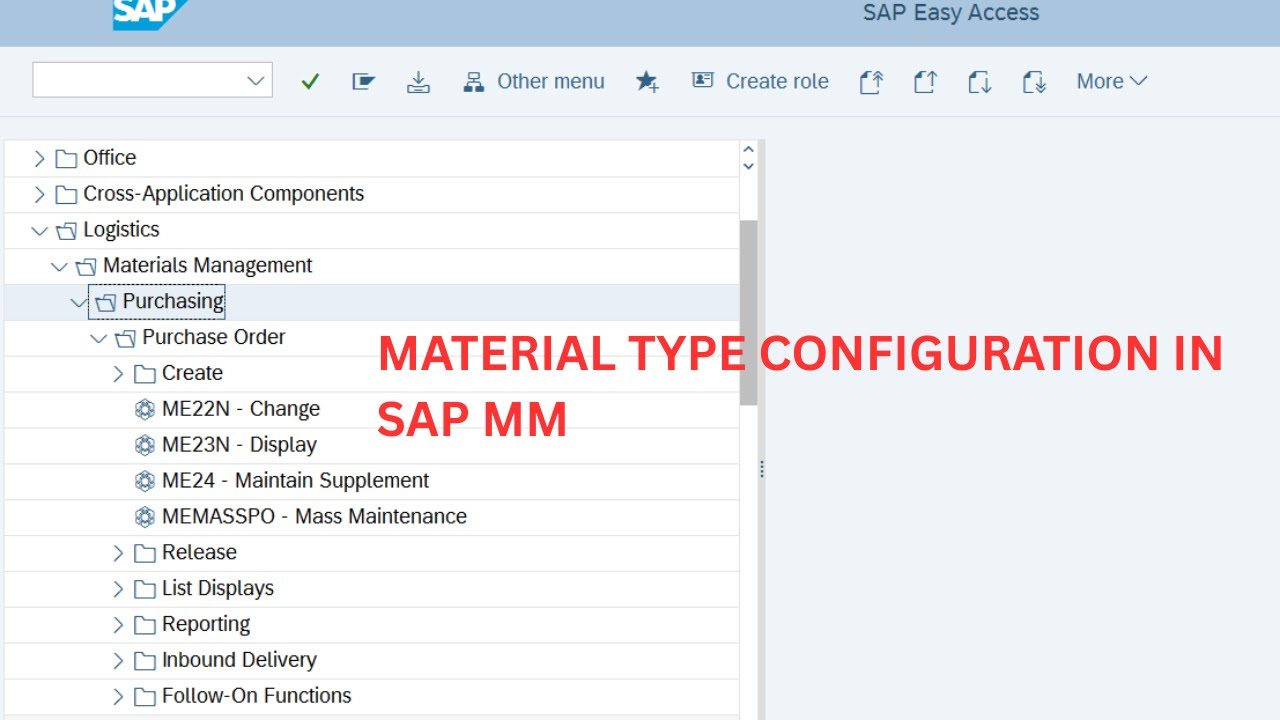This screenshot has height=720, width=1280.
Task: Select the Materials Management tree label
Action: pyautogui.click(x=208, y=265)
